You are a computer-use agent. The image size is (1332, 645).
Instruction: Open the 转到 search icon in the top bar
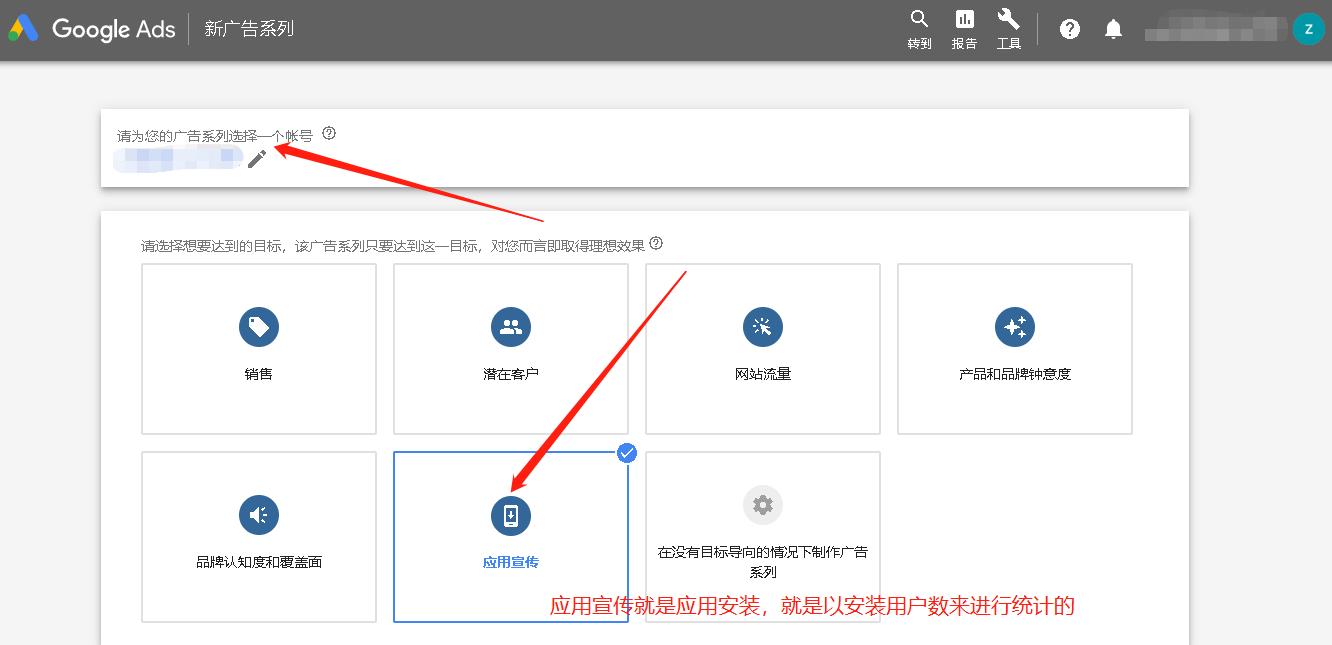point(918,21)
